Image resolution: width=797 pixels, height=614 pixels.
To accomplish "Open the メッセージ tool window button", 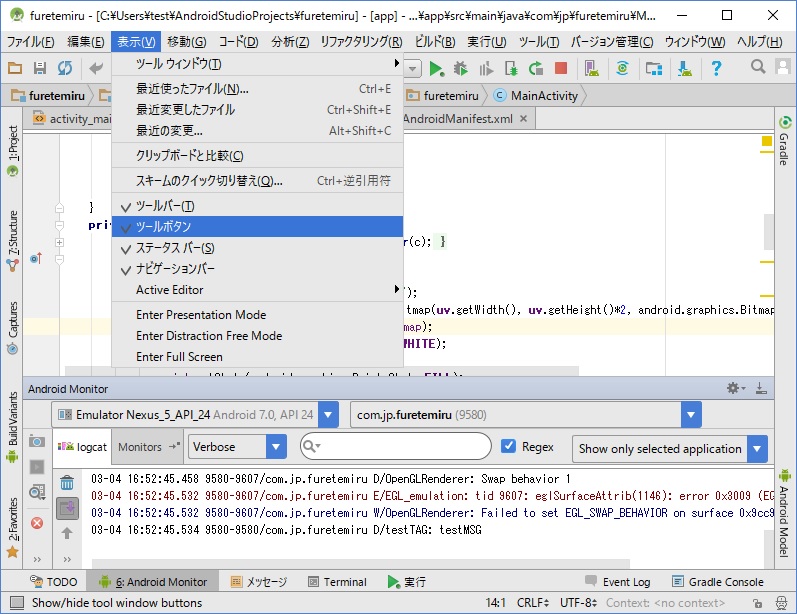I will click(258, 582).
